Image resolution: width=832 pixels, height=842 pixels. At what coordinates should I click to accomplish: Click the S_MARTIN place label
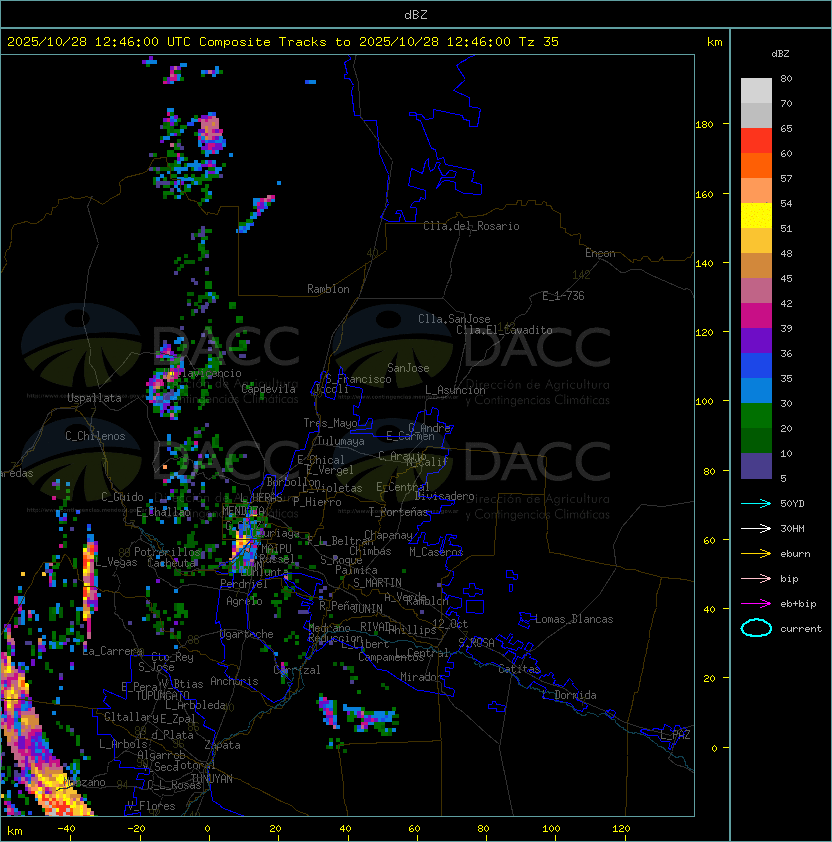pyautogui.click(x=377, y=582)
